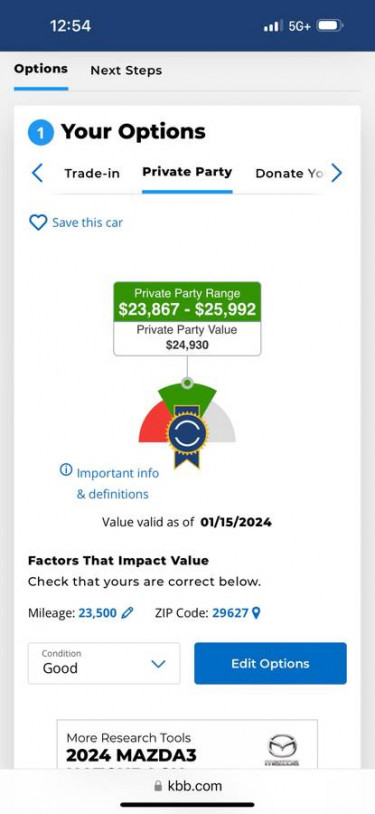Click the left arrow in options carousel
Viewport: 375px width, 814px height.
point(37,173)
